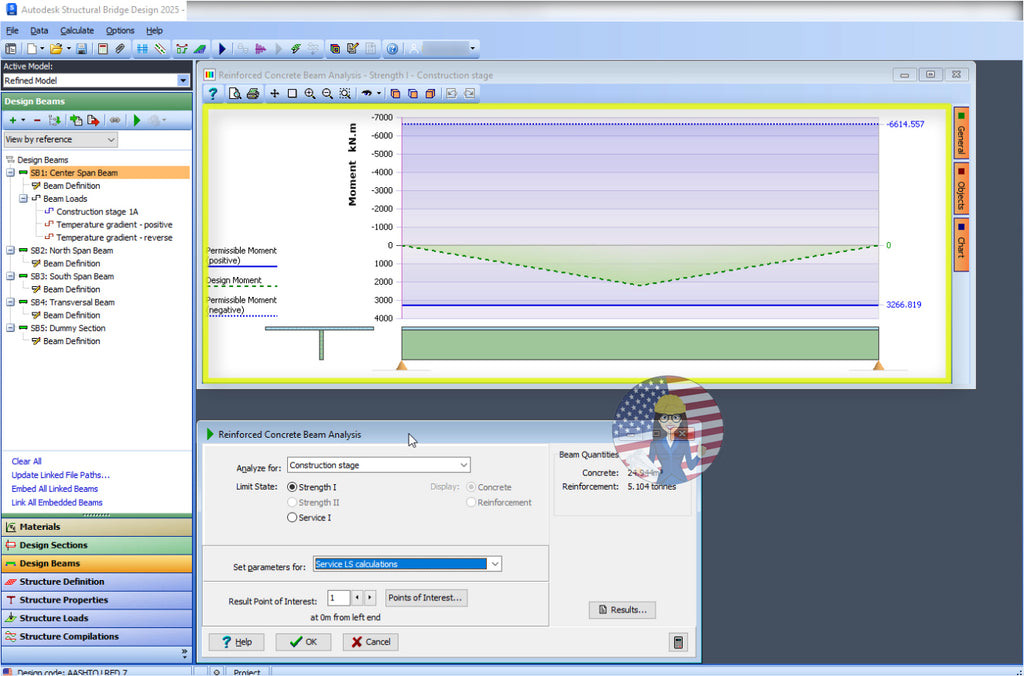Increase the Result Point of Interest with the stepper
1024x676 pixels.
coord(369,597)
